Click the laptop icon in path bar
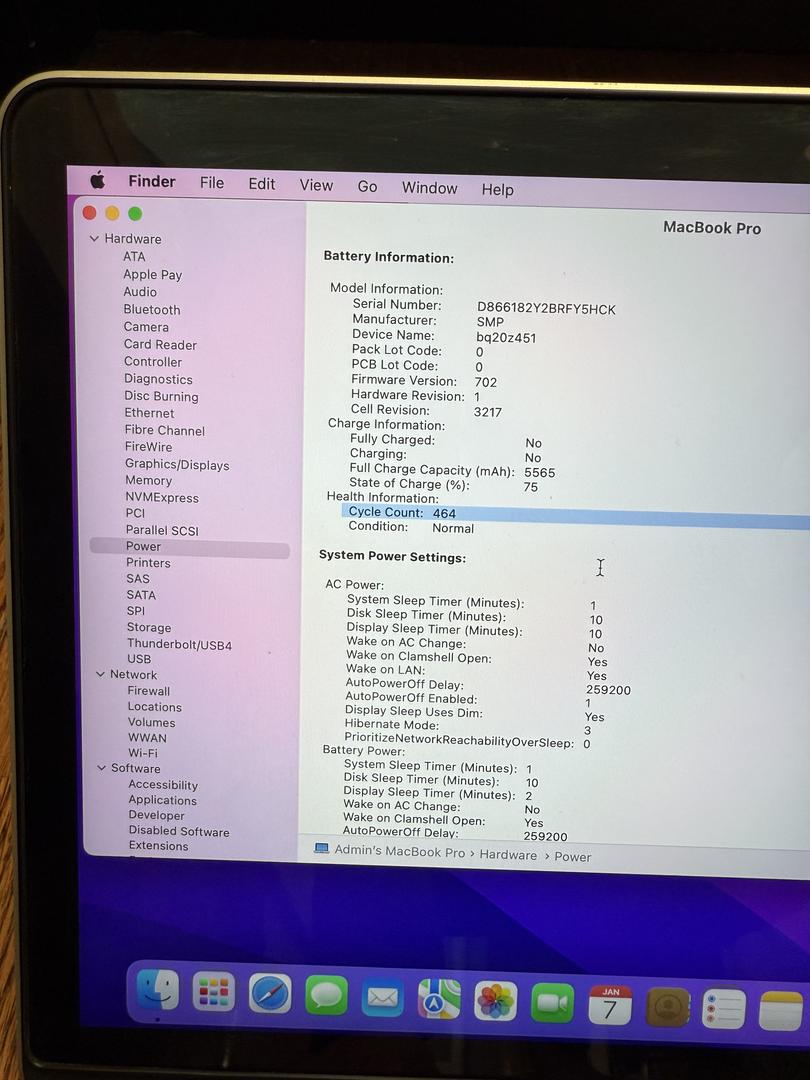This screenshot has width=810, height=1080. tap(321, 848)
